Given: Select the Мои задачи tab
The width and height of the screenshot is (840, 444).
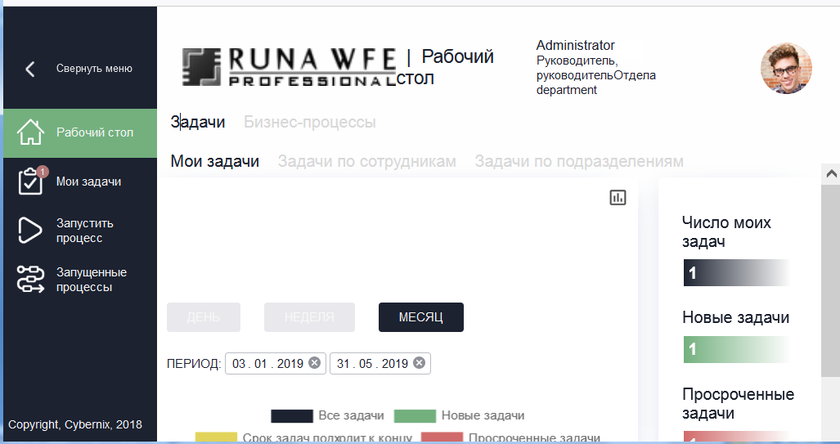Looking at the screenshot, I should point(215,161).
